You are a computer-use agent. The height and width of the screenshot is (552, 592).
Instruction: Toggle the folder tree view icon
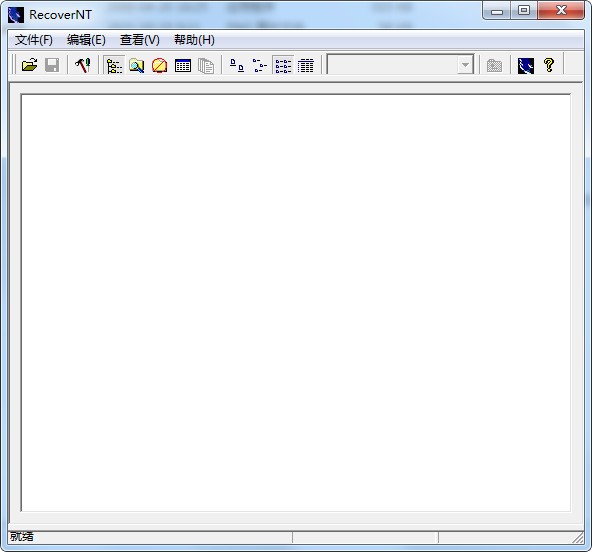pyautogui.click(x=114, y=65)
